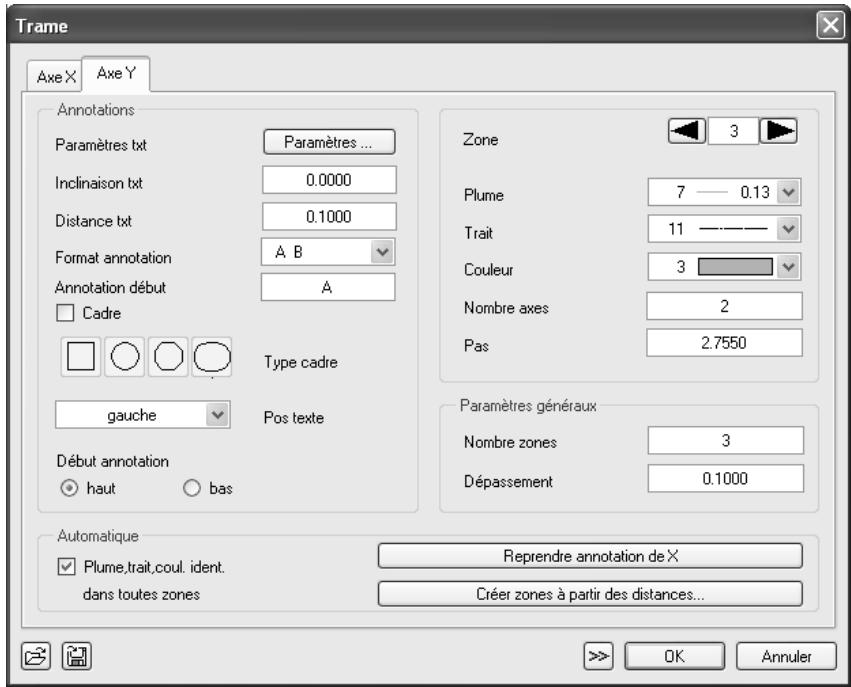Confirm with the OK button
The height and width of the screenshot is (687, 851).
[x=675, y=656]
